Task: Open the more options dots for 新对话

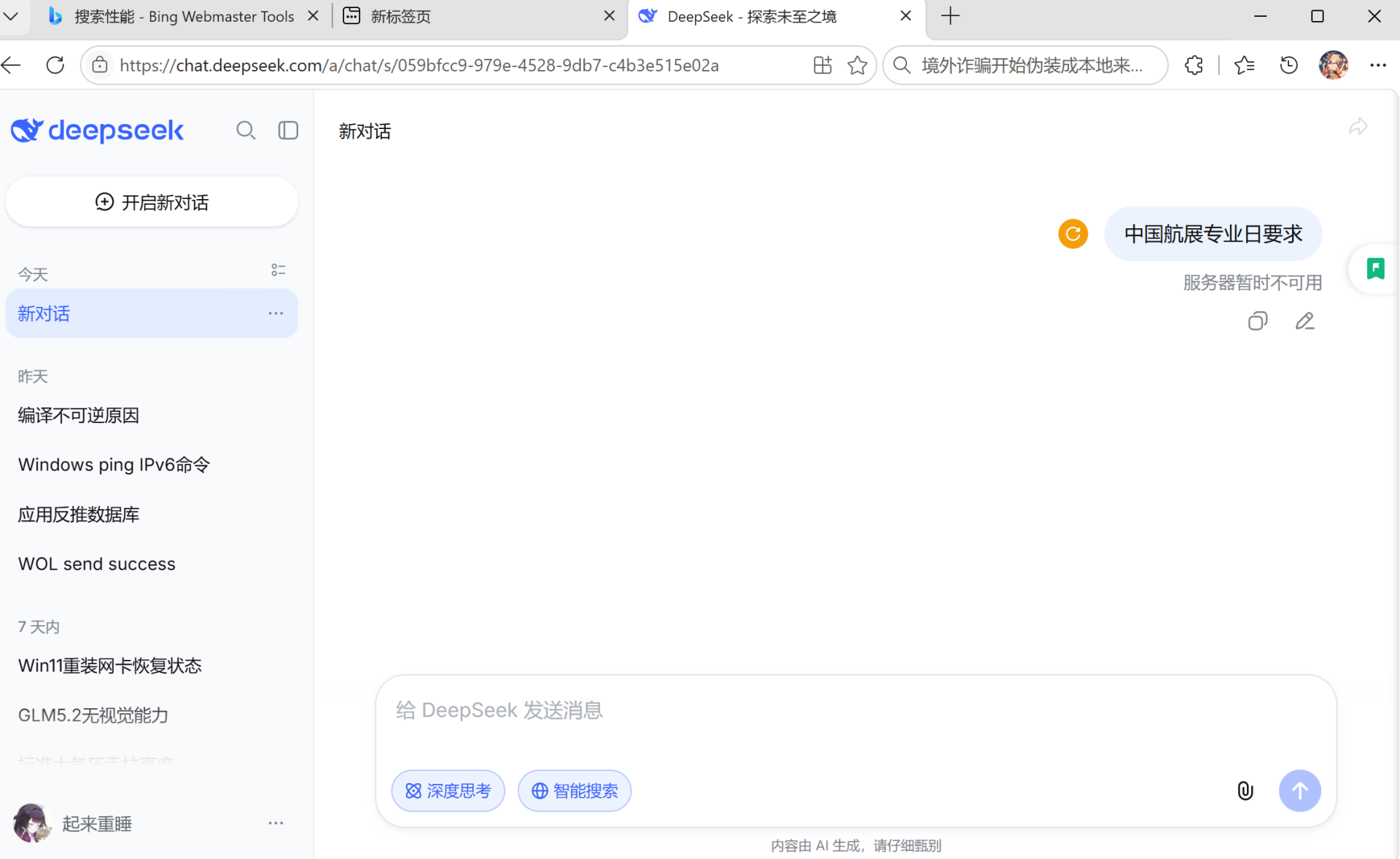Action: tap(276, 313)
